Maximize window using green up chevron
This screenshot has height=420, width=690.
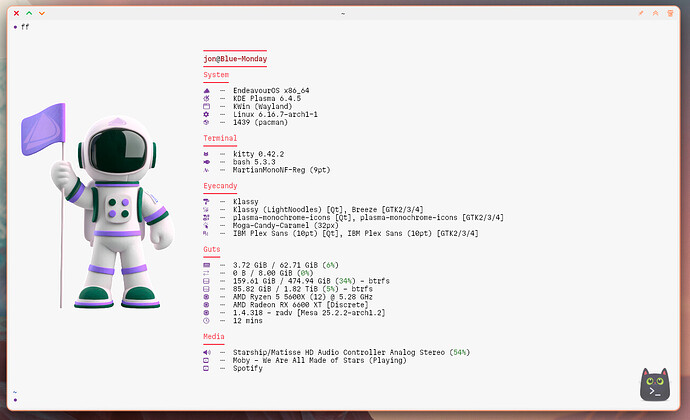29,13
